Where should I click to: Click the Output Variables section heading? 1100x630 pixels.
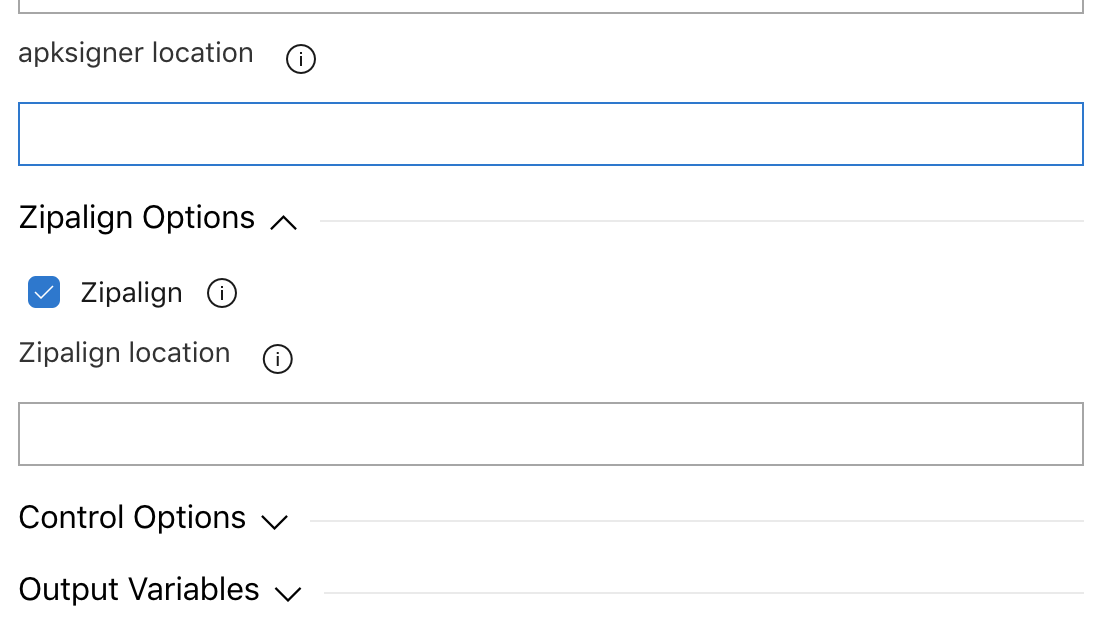pos(139,590)
